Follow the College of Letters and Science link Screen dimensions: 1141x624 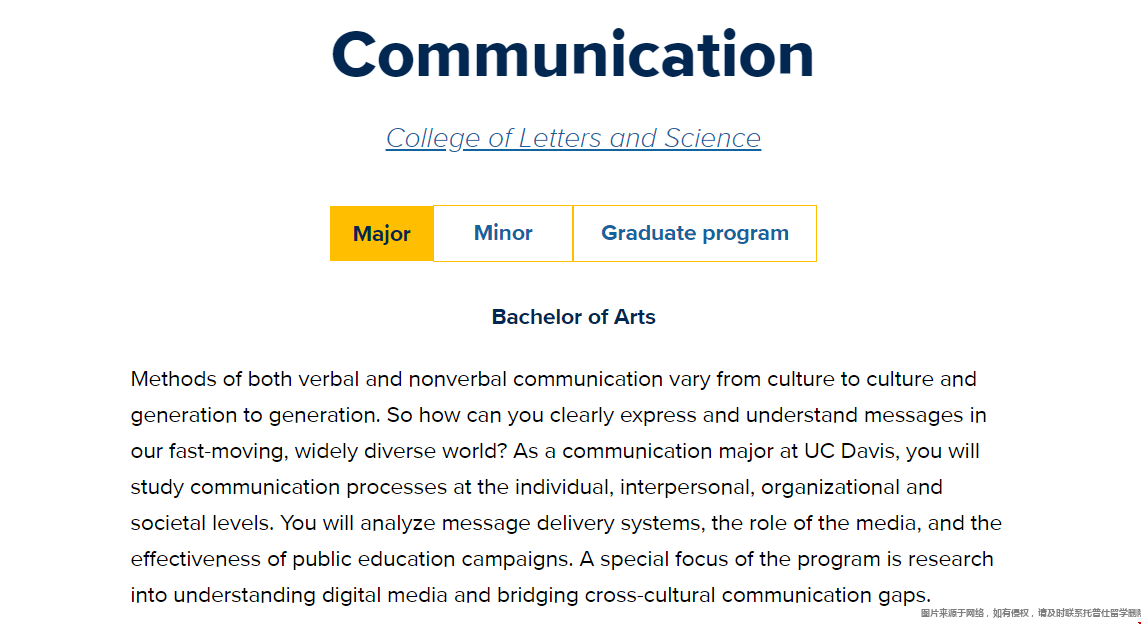[x=573, y=138]
